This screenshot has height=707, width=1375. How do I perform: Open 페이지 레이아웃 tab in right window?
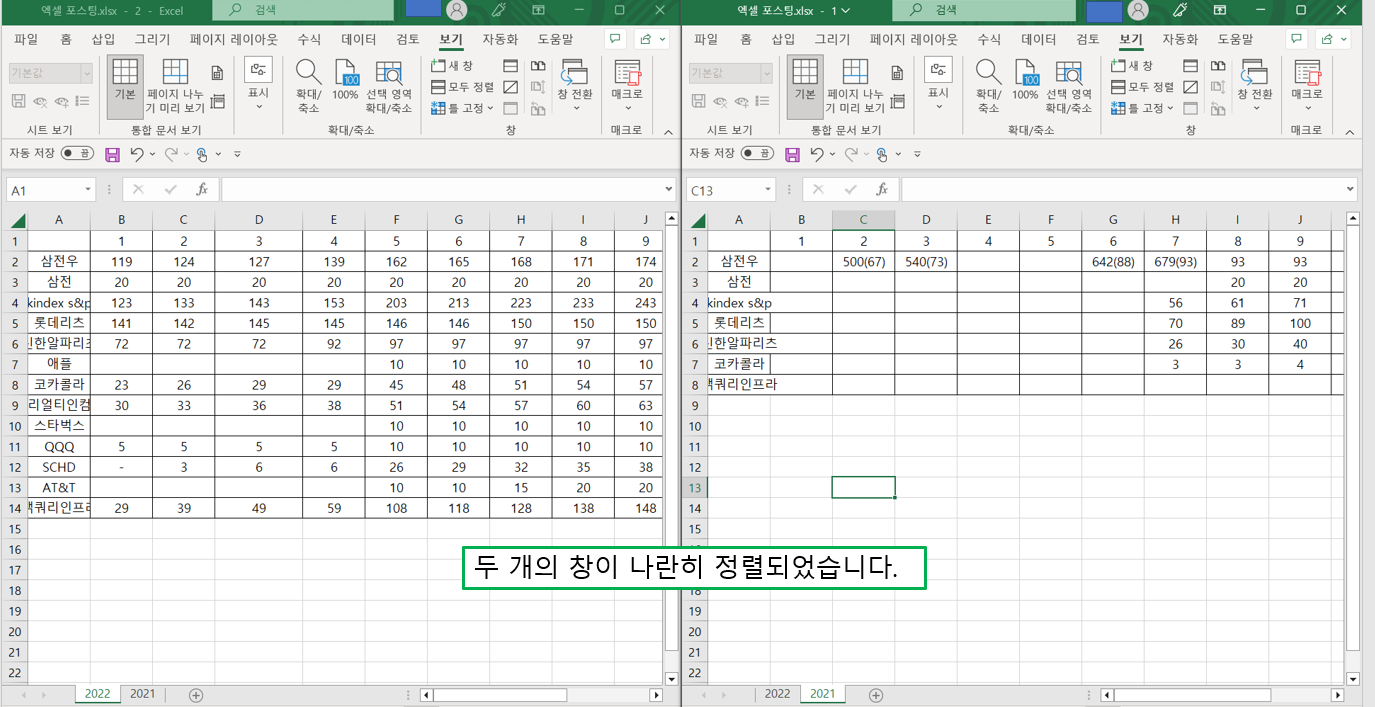point(914,39)
